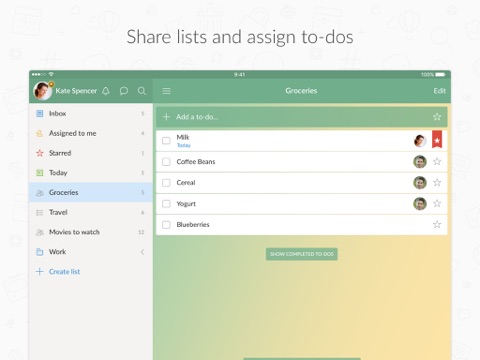
Task: Tap the Edit button
Action: [x=439, y=91]
